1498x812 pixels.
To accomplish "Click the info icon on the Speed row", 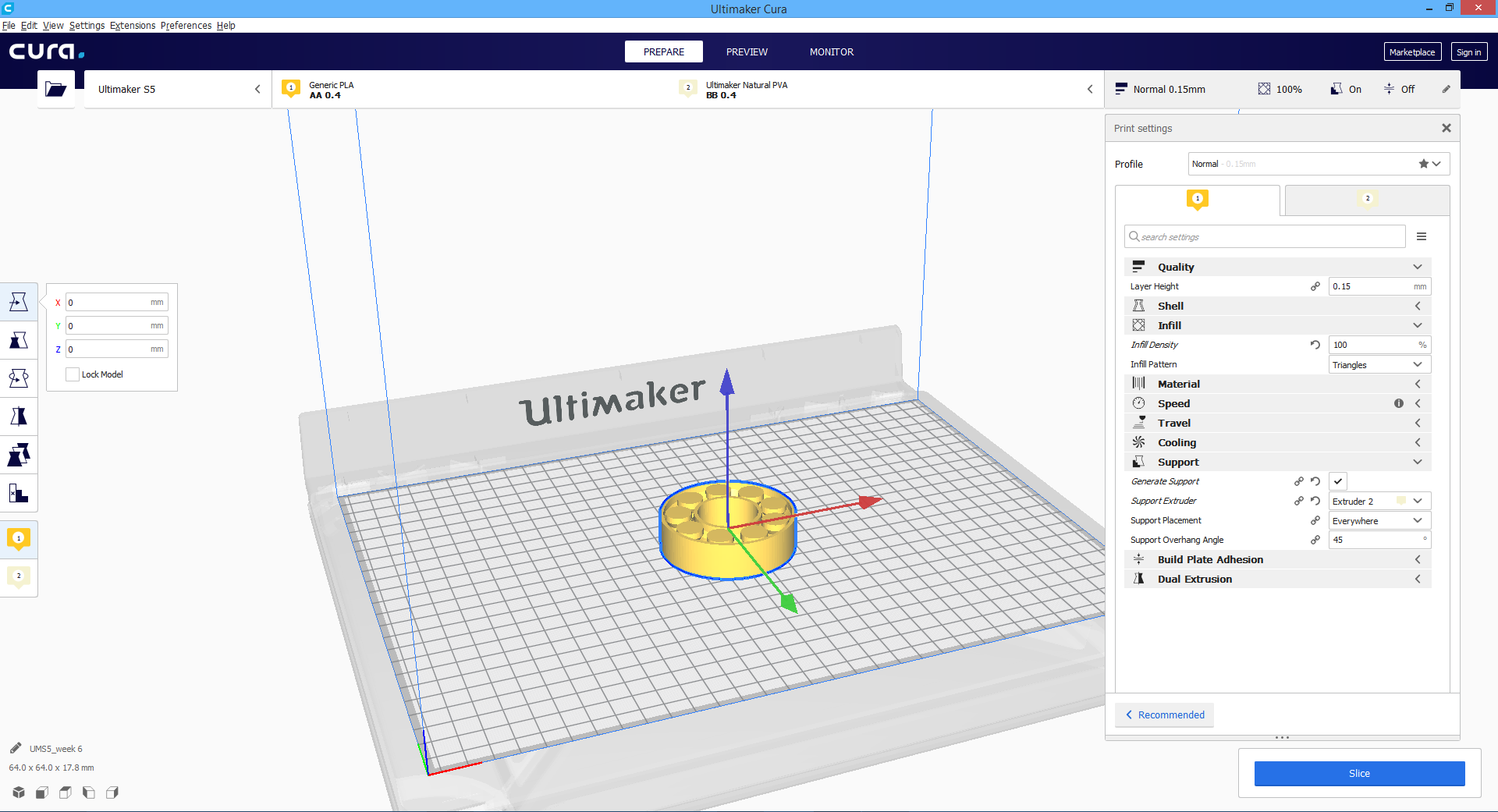I will click(1399, 403).
